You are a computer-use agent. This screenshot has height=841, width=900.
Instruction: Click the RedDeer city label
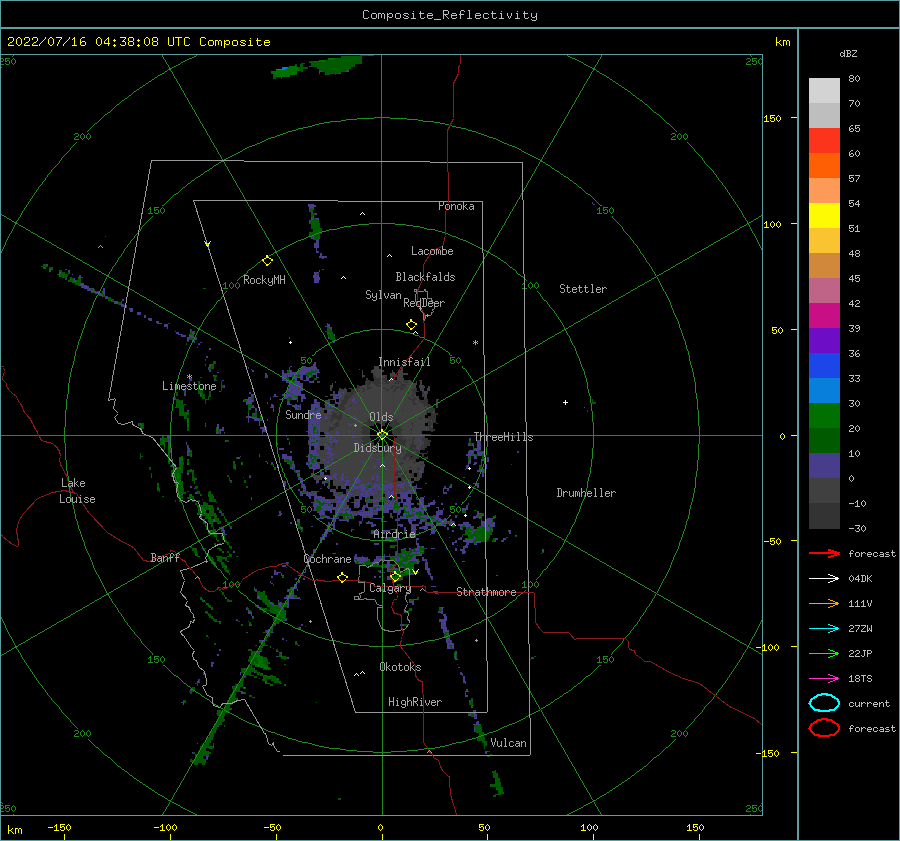[424, 303]
